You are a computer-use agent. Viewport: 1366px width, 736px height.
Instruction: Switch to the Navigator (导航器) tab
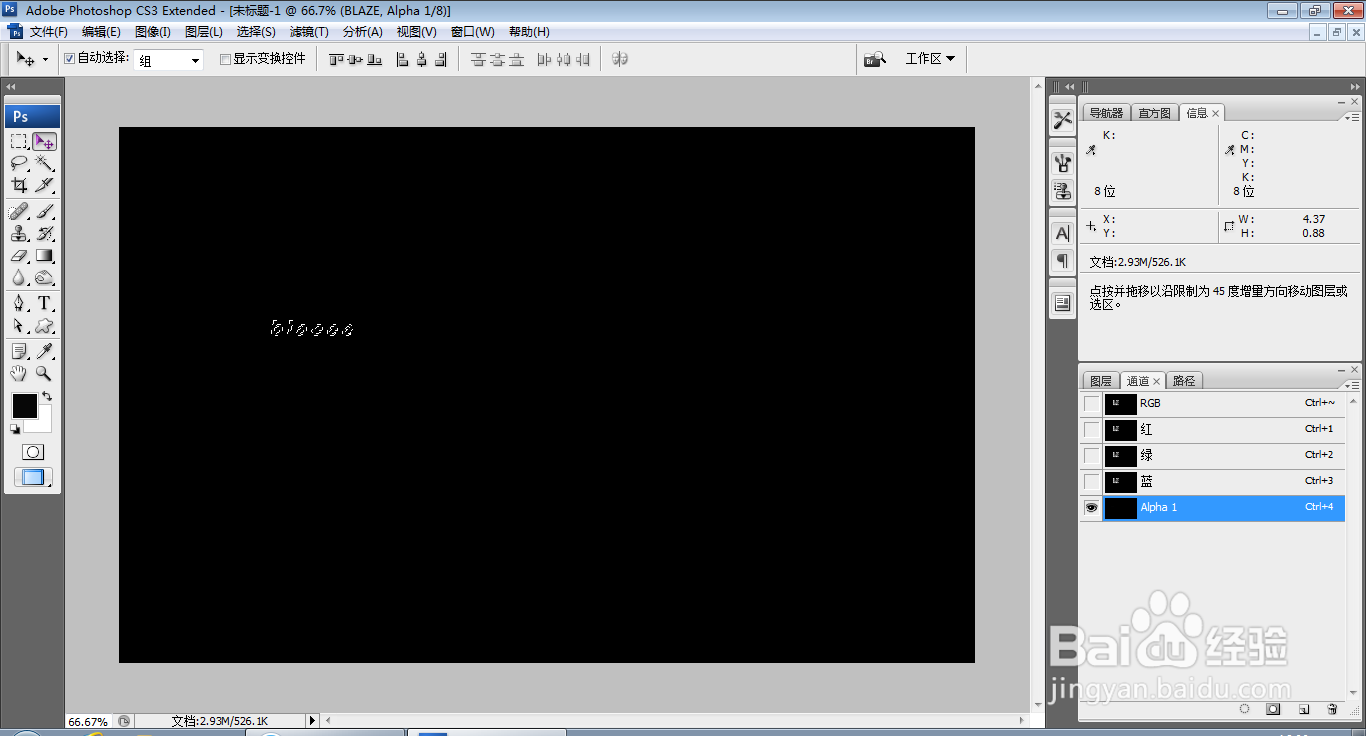(1107, 113)
